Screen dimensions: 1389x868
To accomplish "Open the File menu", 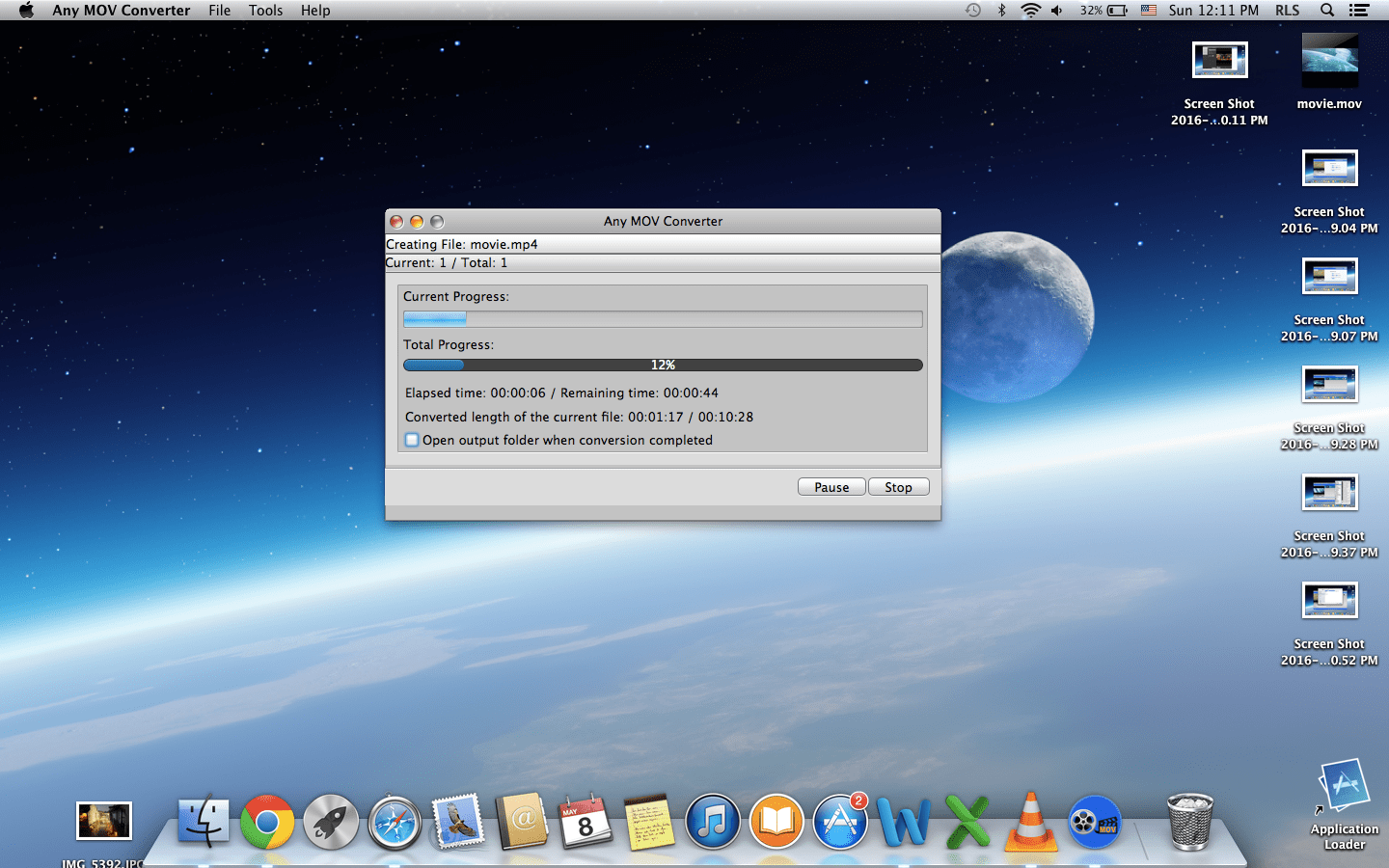I will point(220,10).
